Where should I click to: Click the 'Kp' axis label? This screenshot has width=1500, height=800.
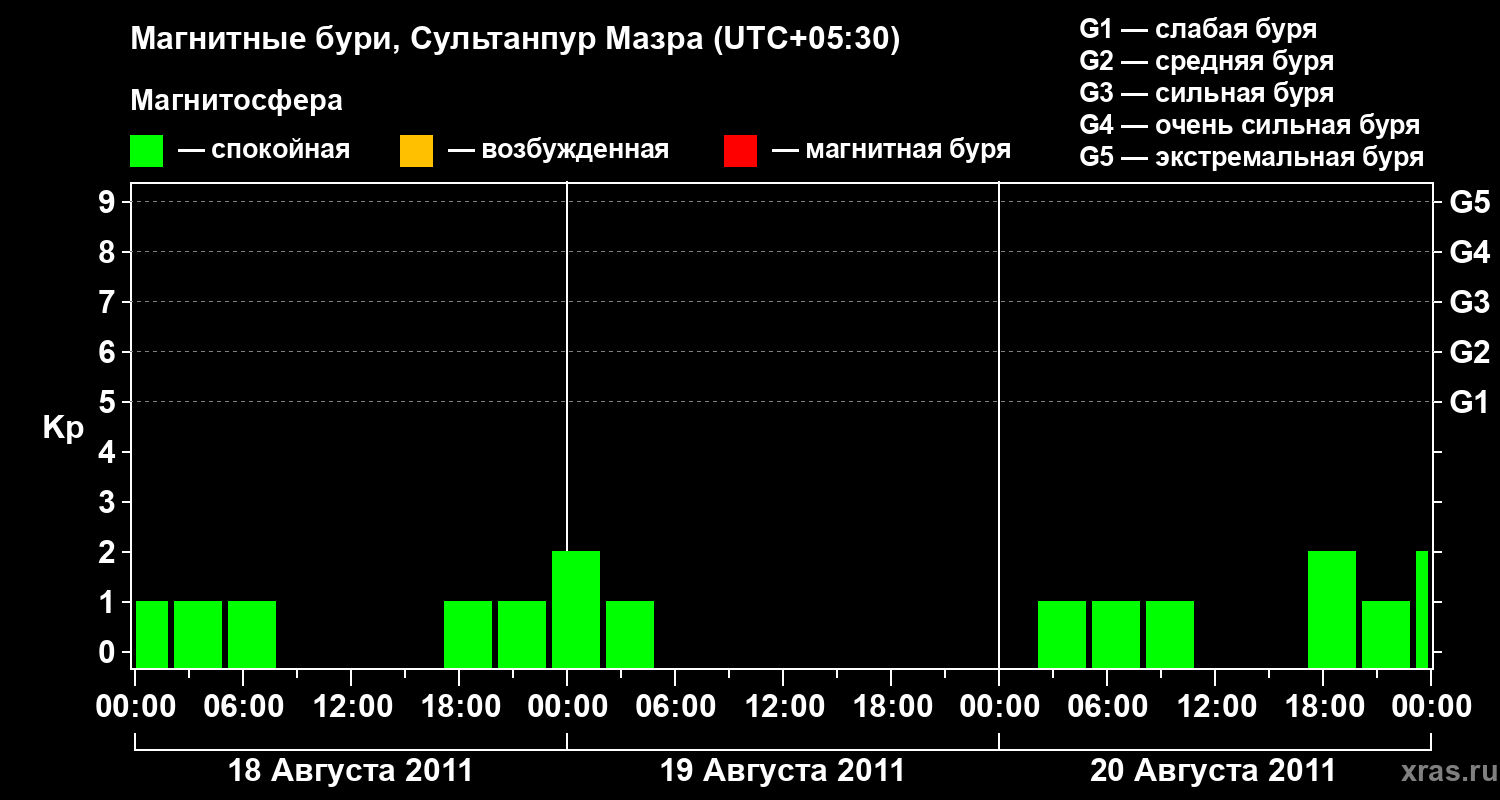coord(63,428)
